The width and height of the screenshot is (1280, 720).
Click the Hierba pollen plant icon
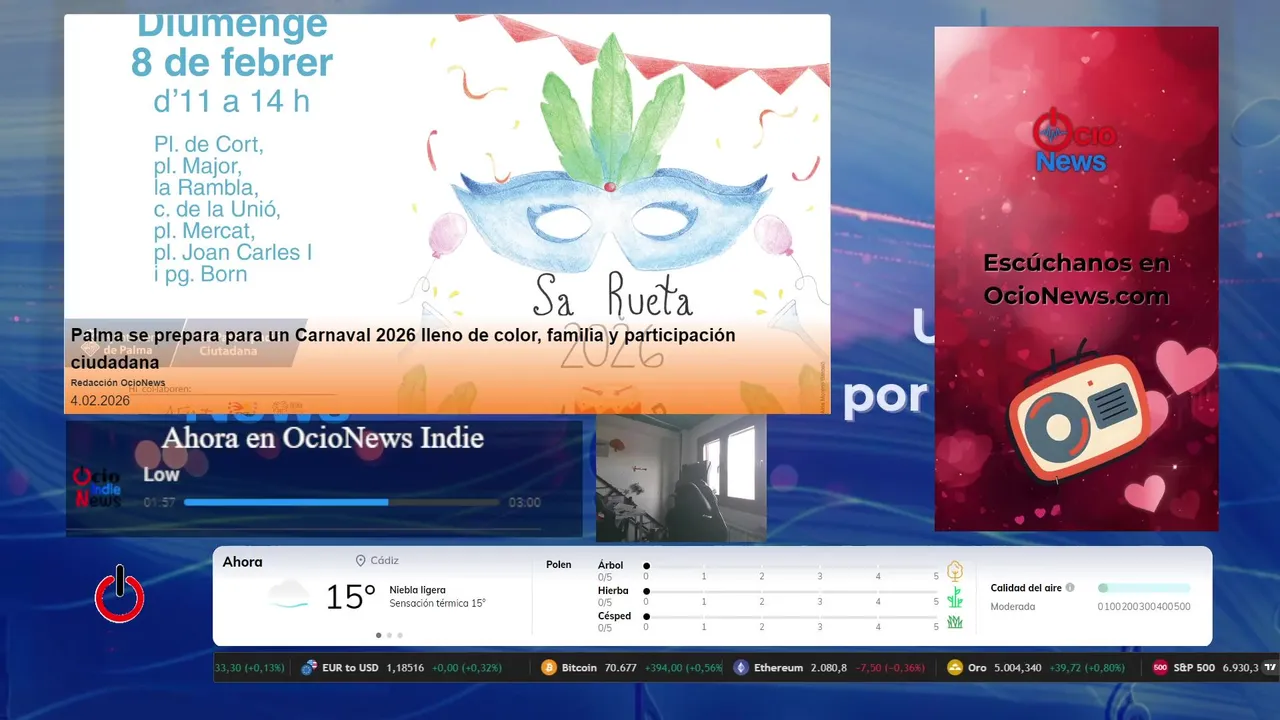pos(955,597)
